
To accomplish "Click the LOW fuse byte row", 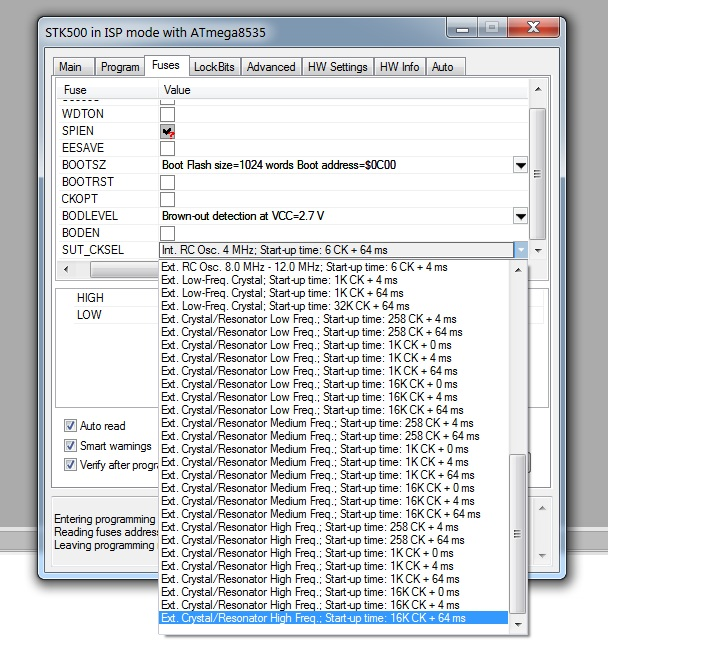I will (89, 315).
